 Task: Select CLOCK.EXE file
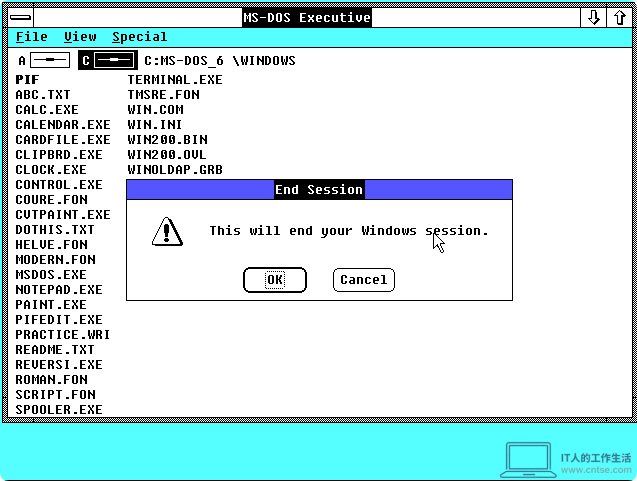tap(51, 170)
